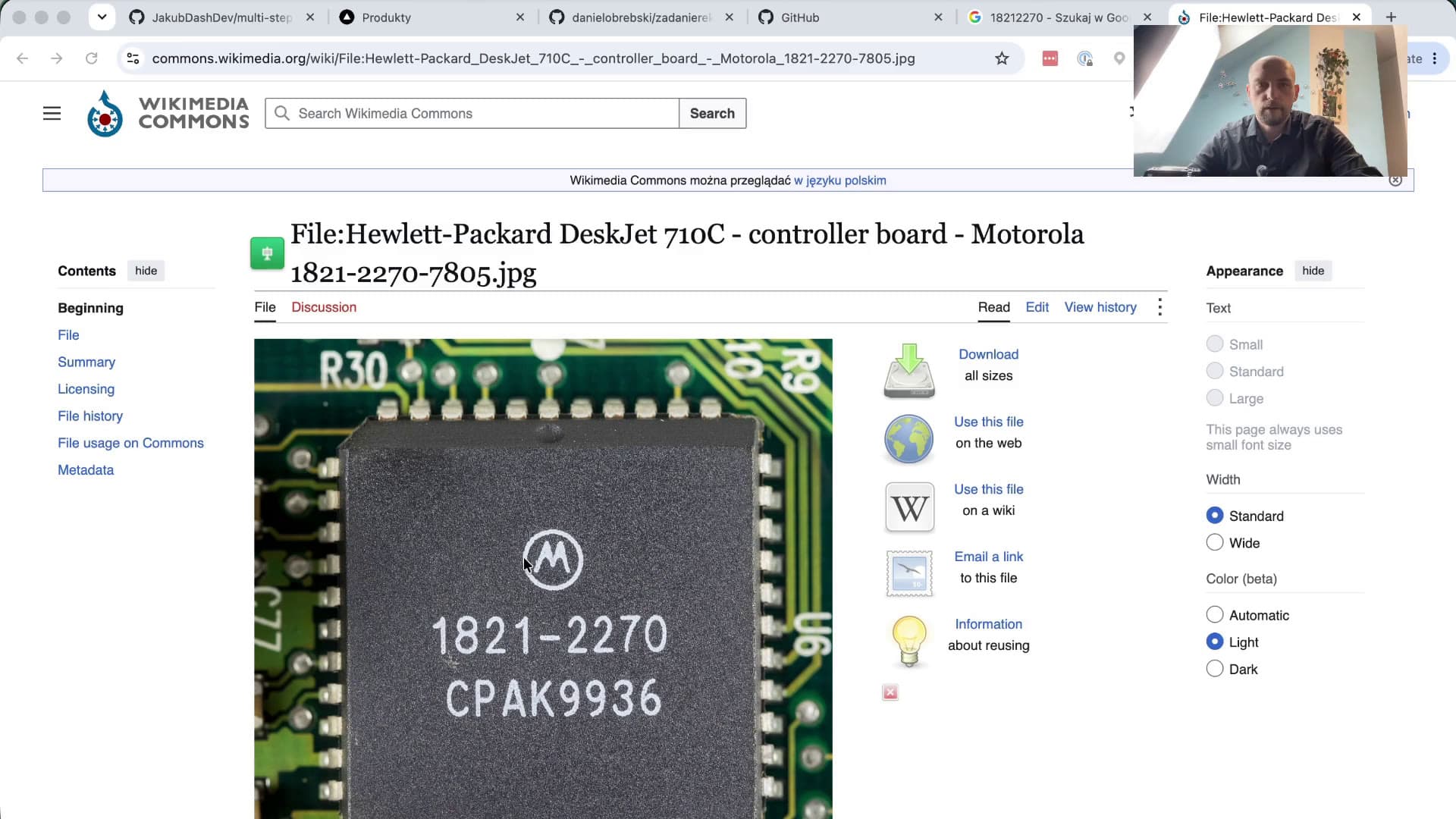1456x819 pixels.
Task: Open the more page actions menu
Action: tap(1159, 307)
